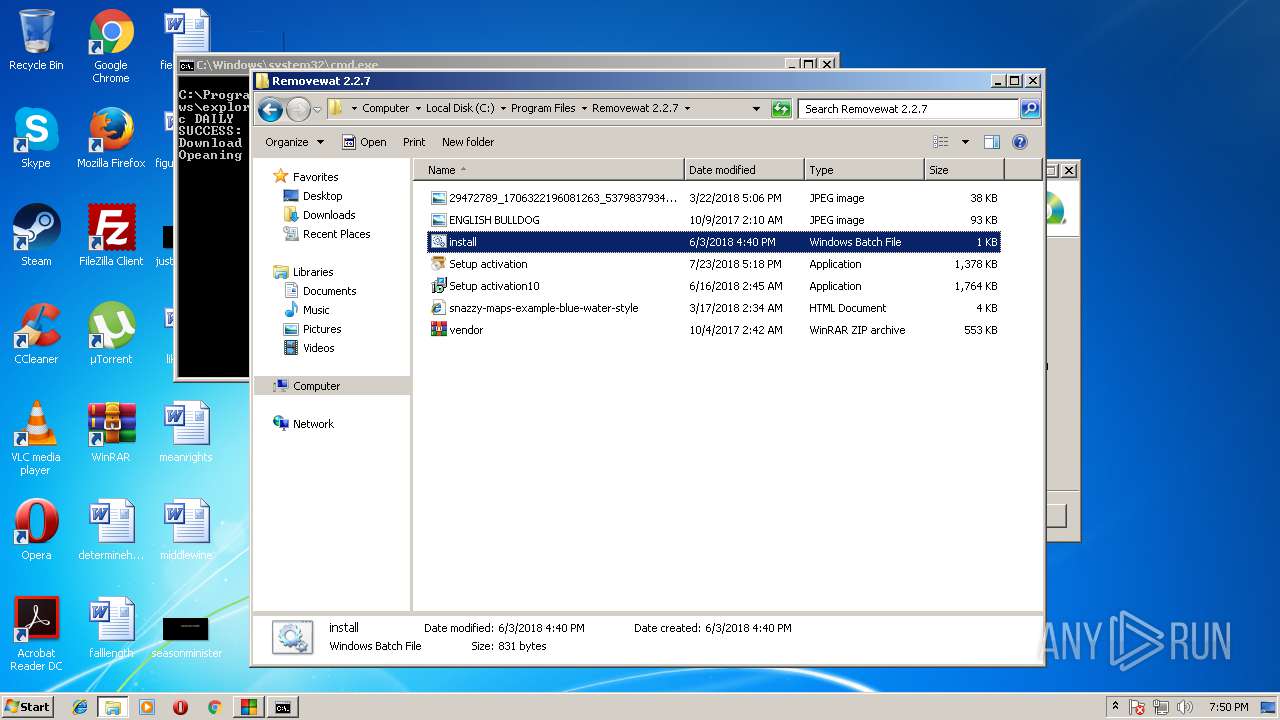This screenshot has width=1280, height=720.
Task: Click the Search magnifier icon
Action: [x=1029, y=109]
